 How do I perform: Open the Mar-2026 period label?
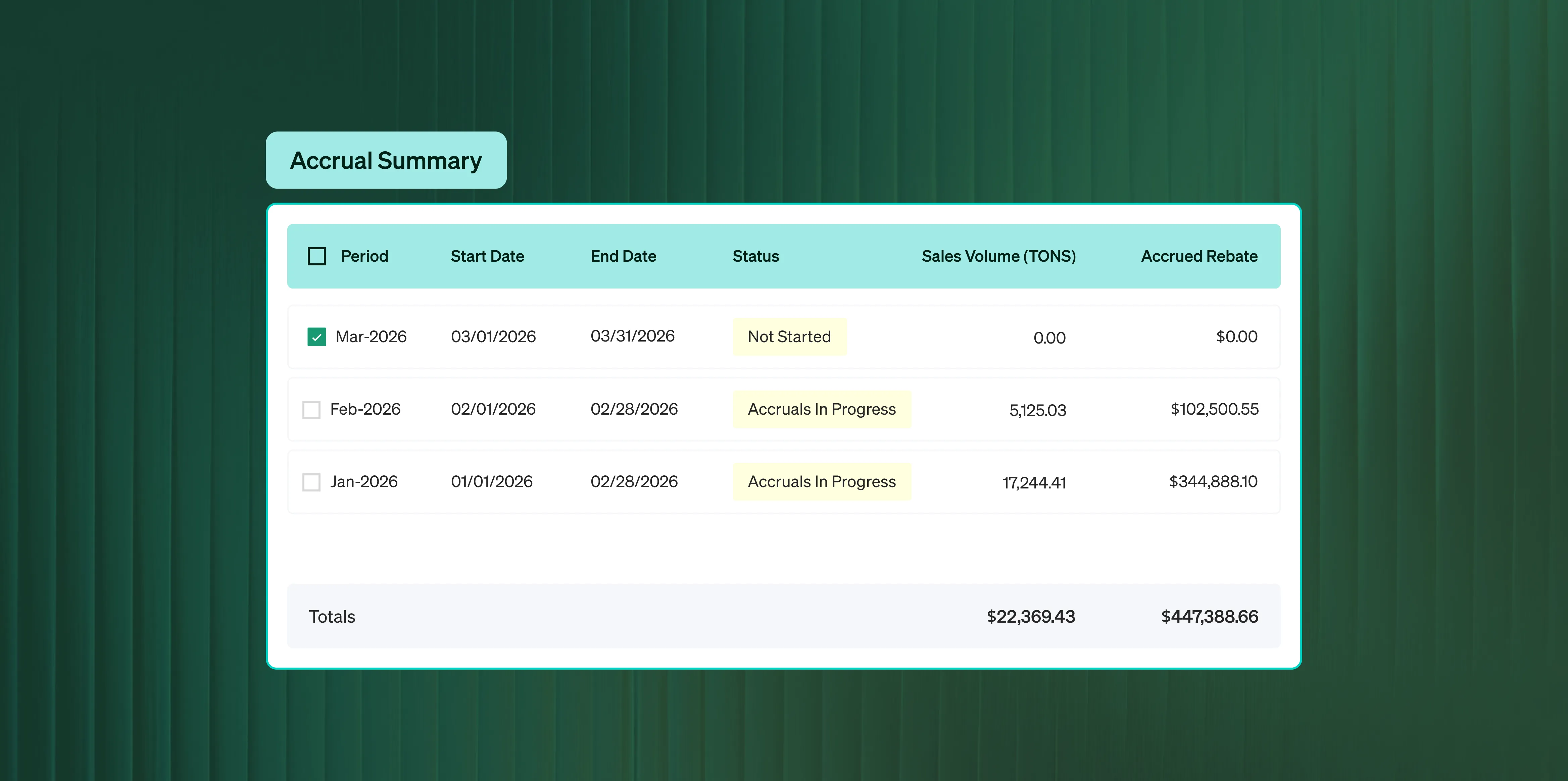click(x=371, y=336)
